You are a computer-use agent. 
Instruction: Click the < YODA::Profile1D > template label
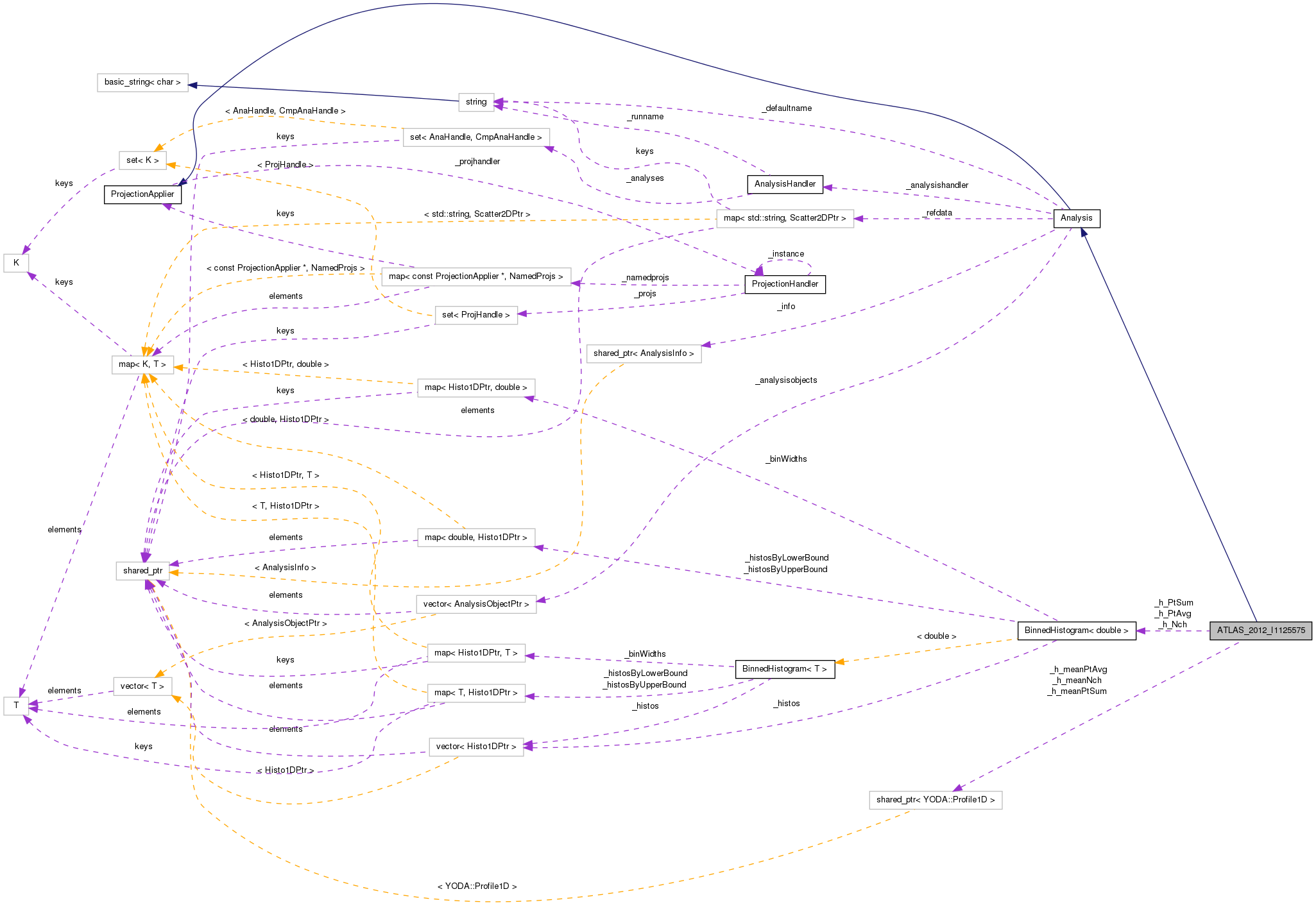(x=477, y=886)
